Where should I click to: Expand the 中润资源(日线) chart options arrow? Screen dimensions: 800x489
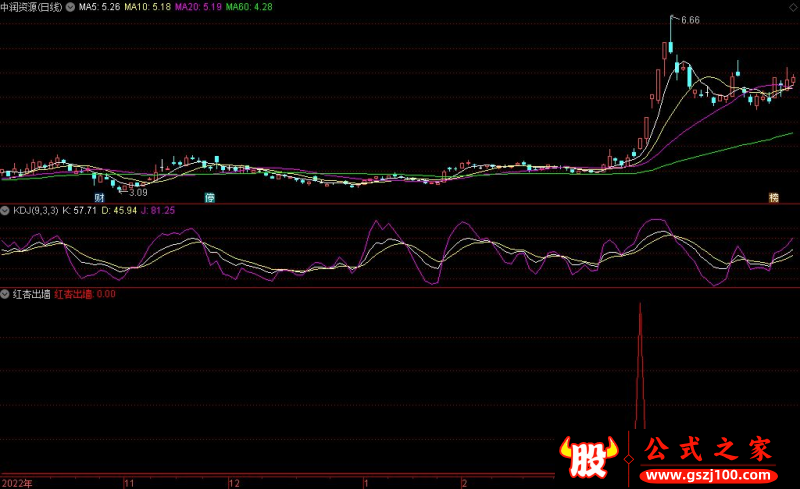[70, 7]
